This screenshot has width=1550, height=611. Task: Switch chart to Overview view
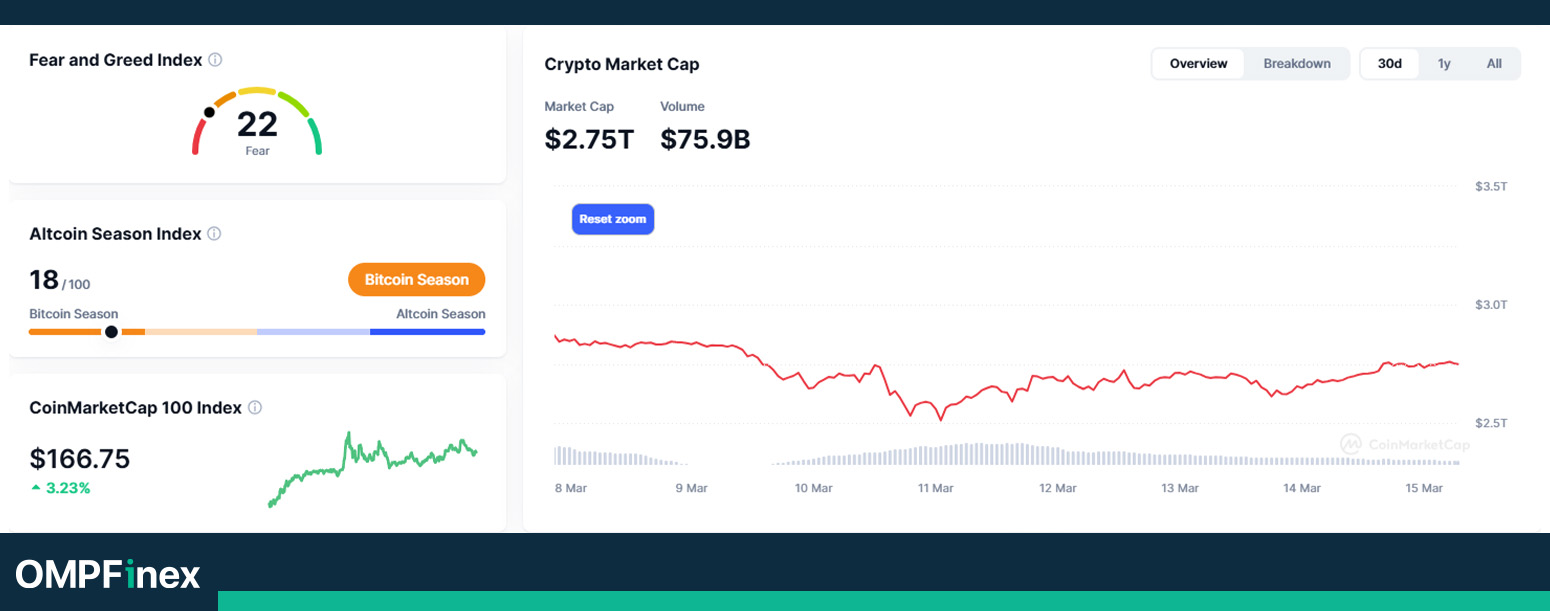(1198, 64)
